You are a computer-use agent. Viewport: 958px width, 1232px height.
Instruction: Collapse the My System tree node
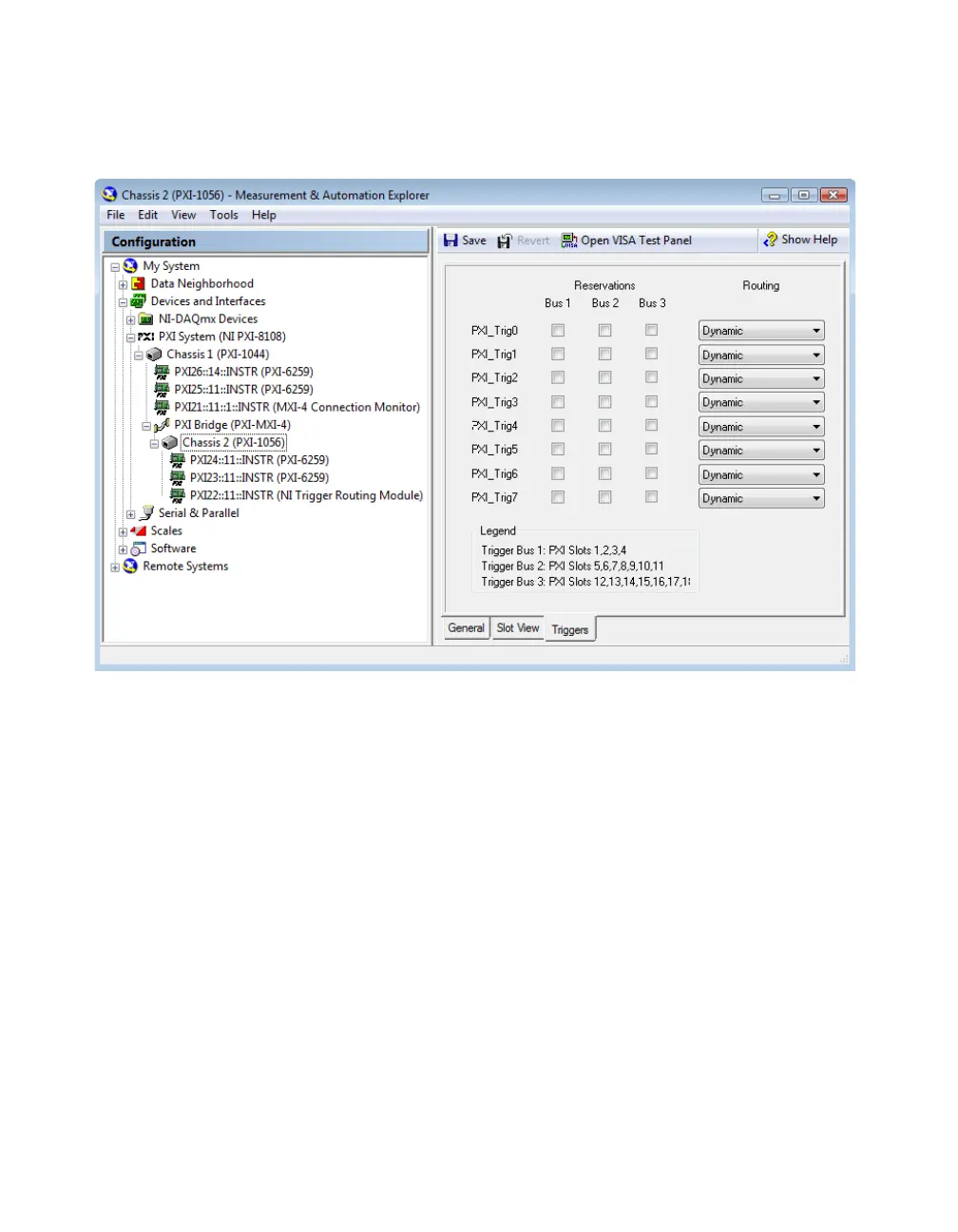(115, 267)
